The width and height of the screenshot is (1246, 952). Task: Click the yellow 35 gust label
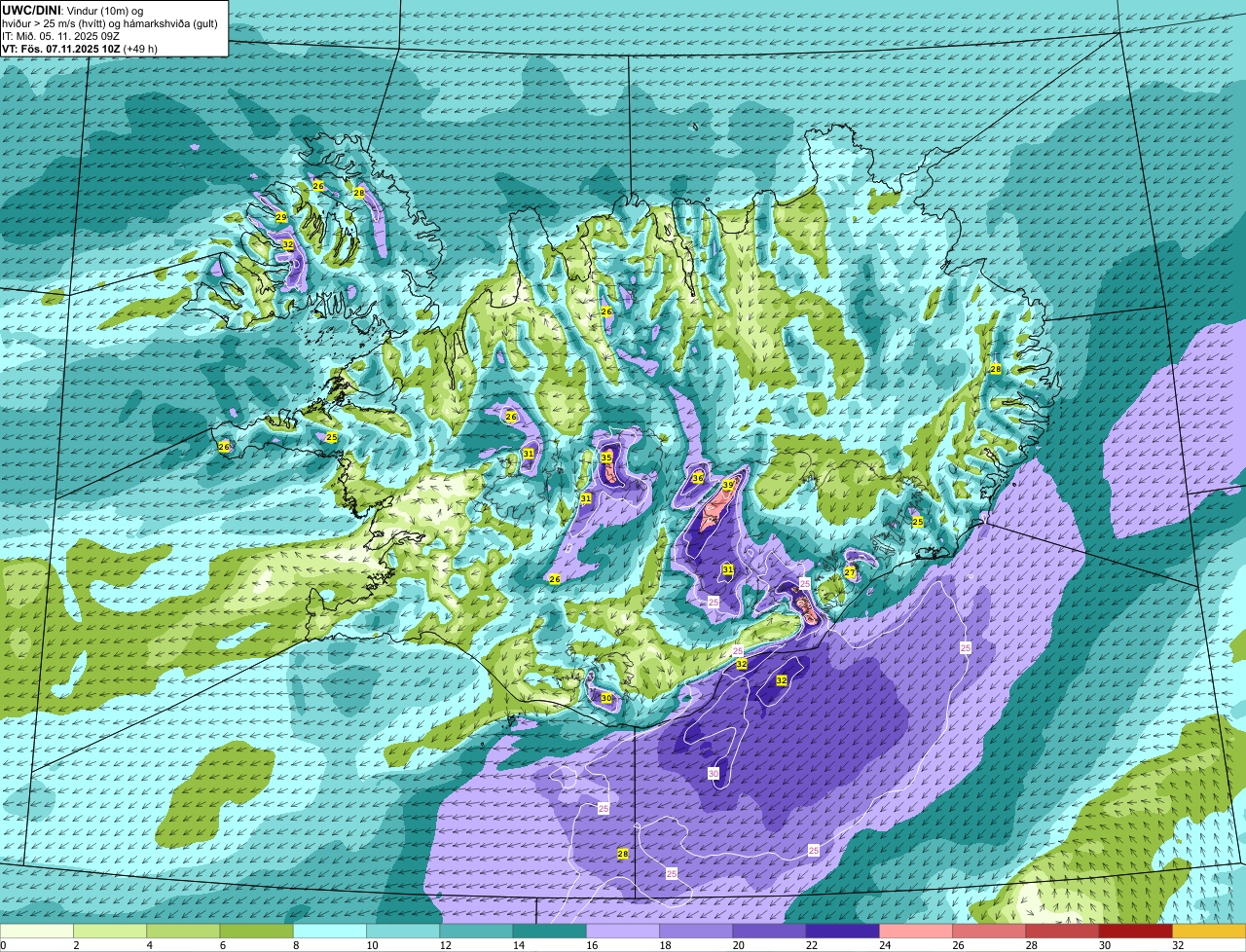[606, 458]
